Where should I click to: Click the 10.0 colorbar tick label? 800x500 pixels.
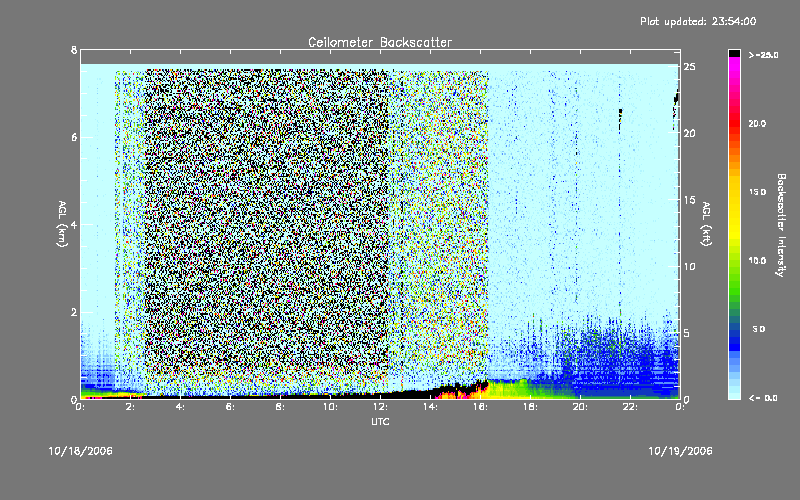tap(757, 260)
